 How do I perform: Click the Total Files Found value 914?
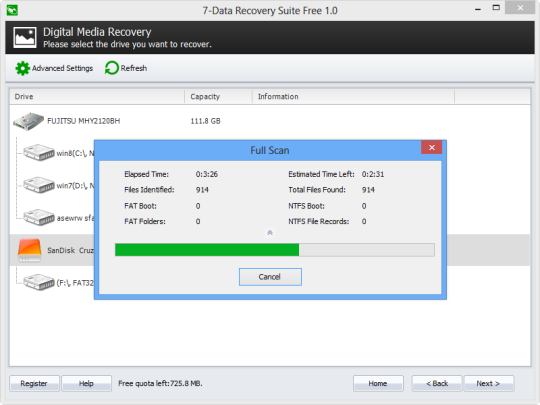click(x=368, y=190)
